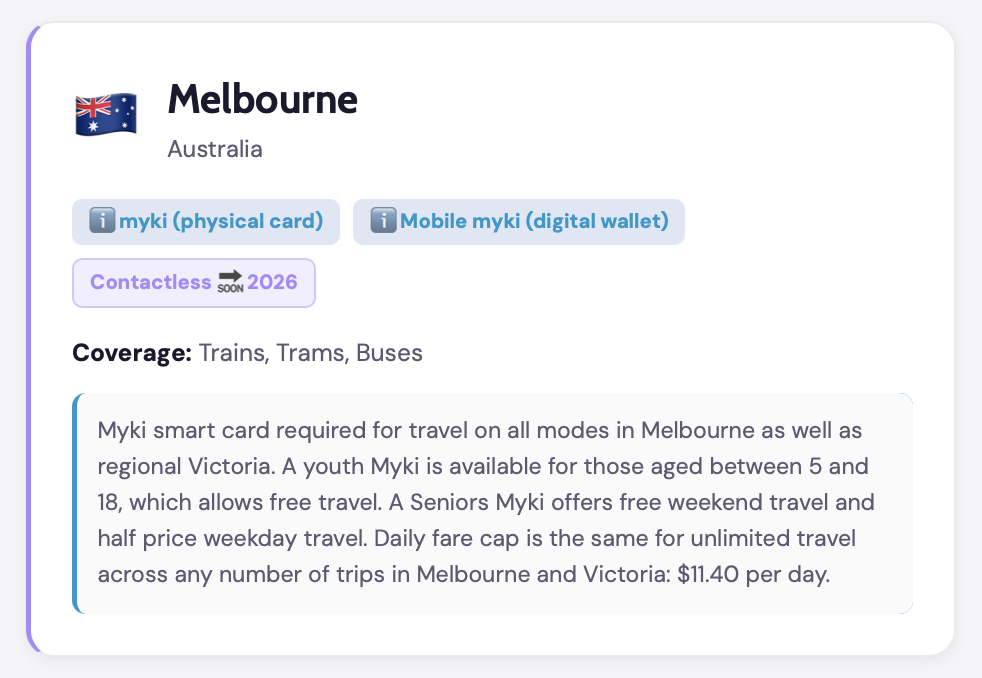
Task: Click the bold Coverage label
Action: tap(132, 353)
